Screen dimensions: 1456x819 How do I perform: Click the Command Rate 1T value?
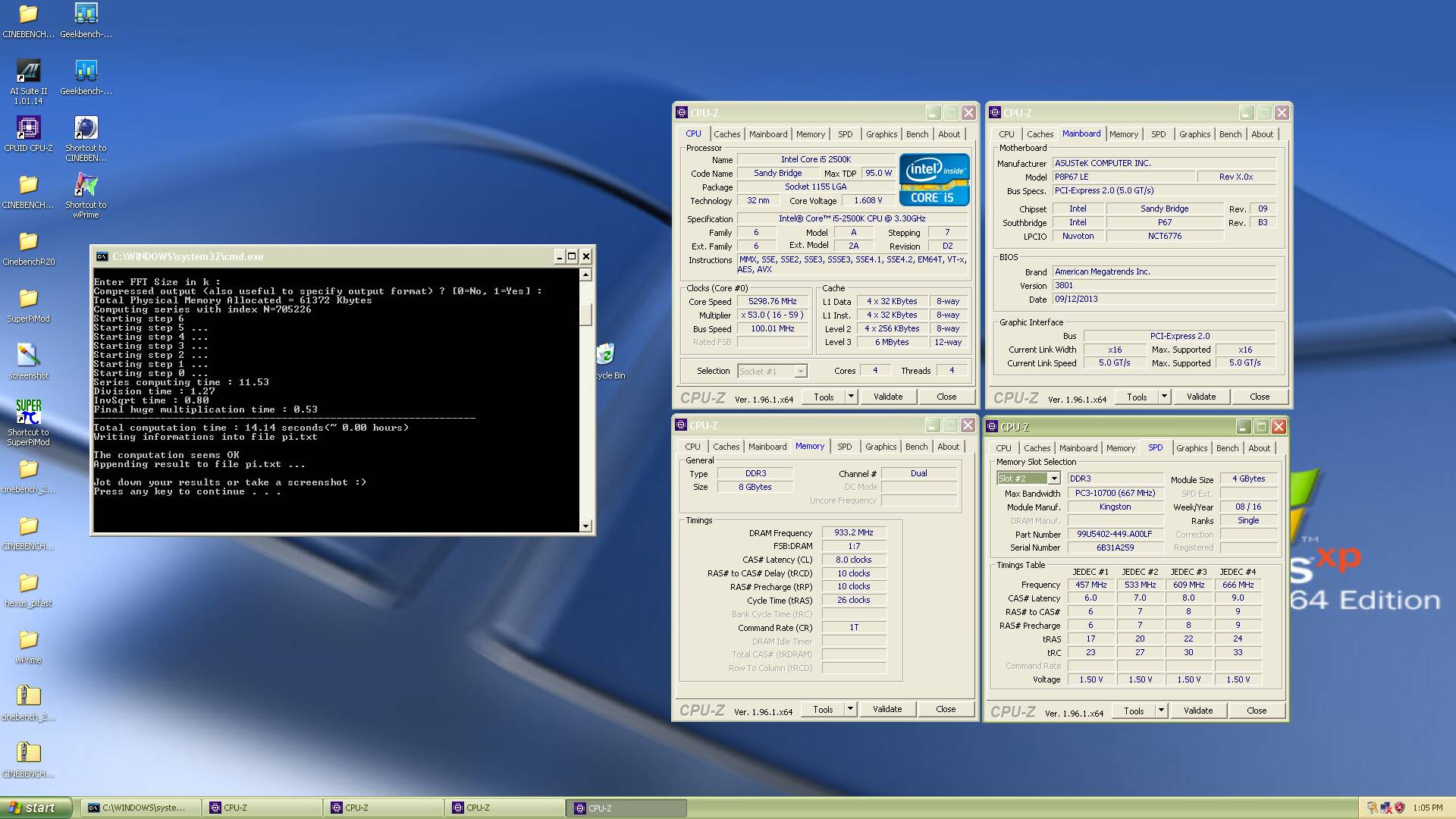point(854,627)
